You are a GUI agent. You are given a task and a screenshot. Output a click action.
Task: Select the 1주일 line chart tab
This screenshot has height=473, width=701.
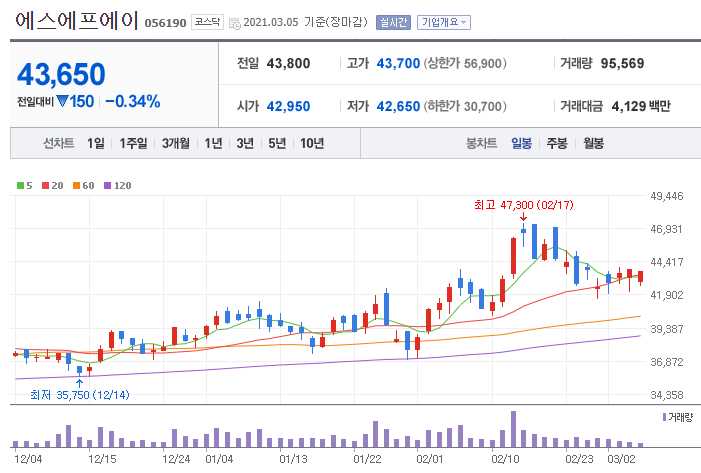point(133,144)
